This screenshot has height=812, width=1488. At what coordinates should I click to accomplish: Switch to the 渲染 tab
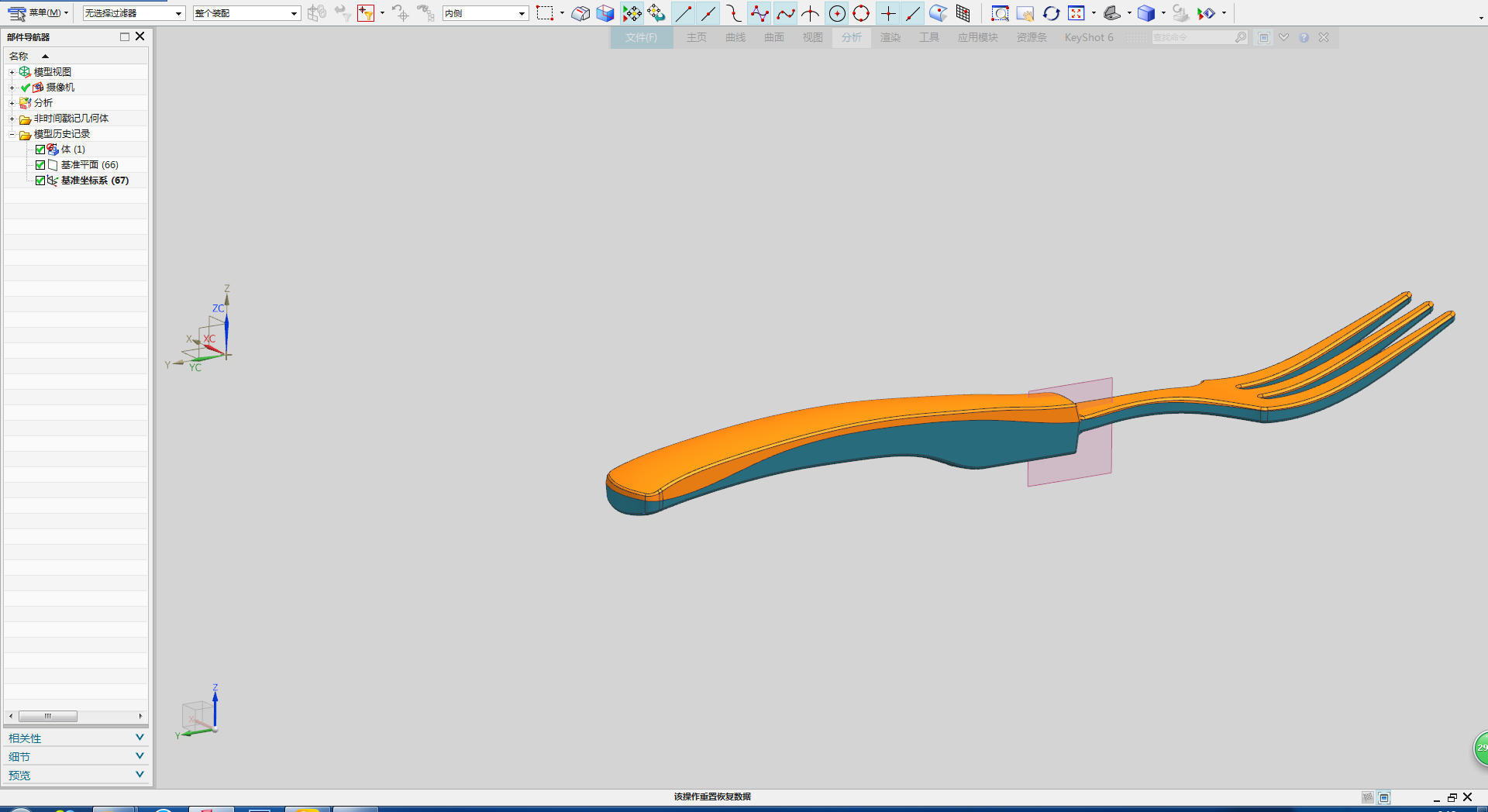point(890,37)
